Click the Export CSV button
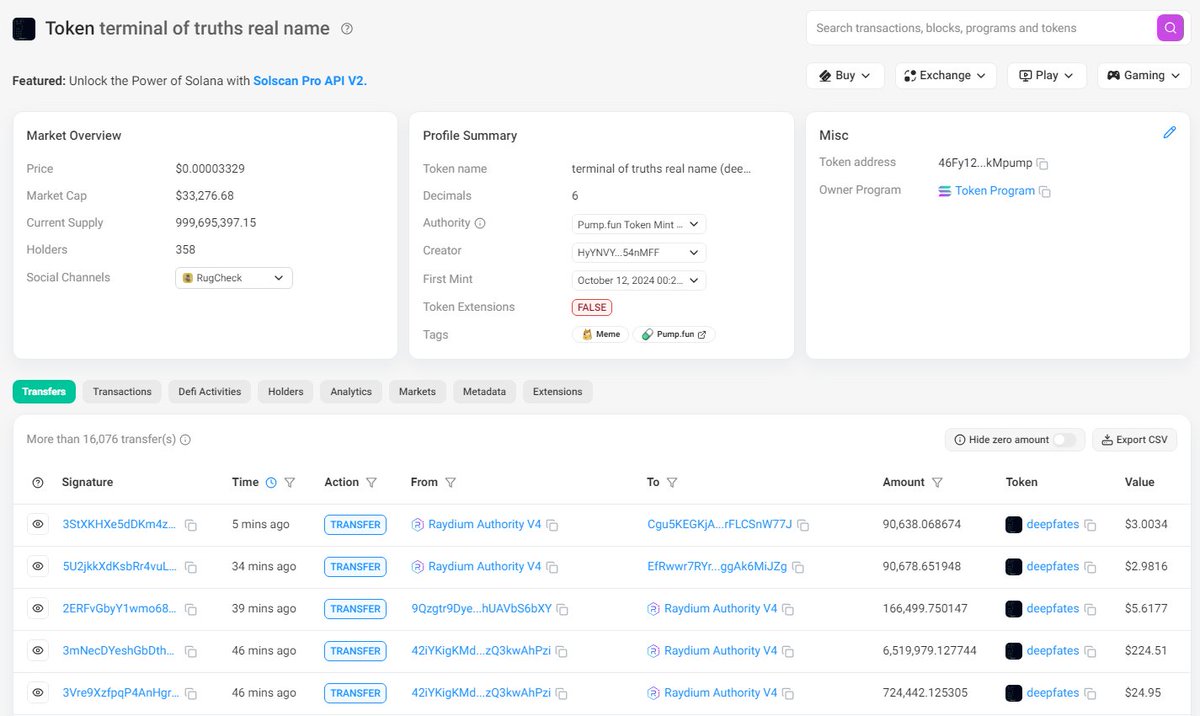The height and width of the screenshot is (716, 1200). point(1134,440)
